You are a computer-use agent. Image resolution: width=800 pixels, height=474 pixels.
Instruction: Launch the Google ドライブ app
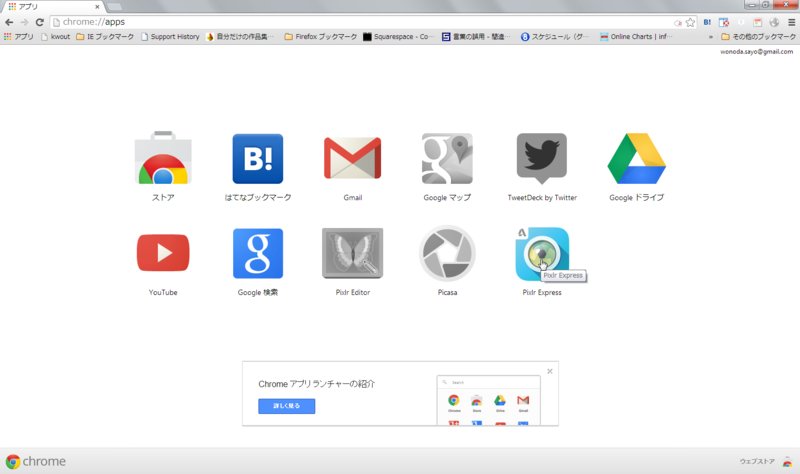pos(636,158)
